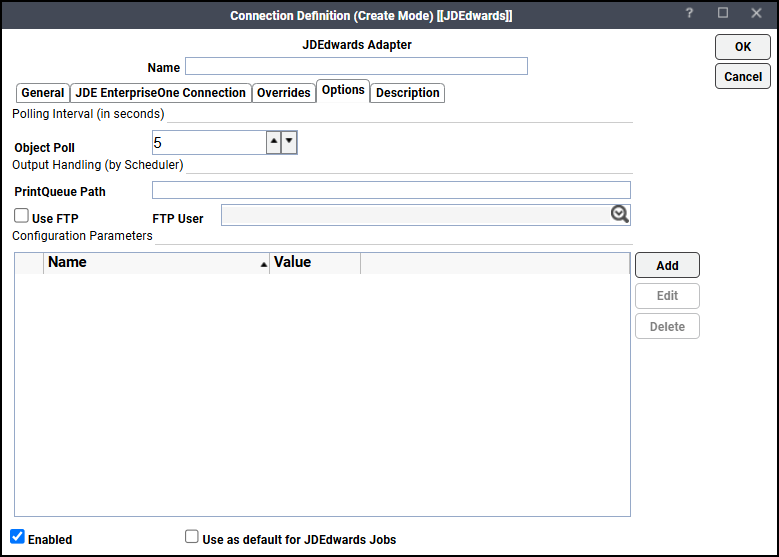779x557 pixels.
Task: Click the Edit parameter button
Action: point(667,296)
